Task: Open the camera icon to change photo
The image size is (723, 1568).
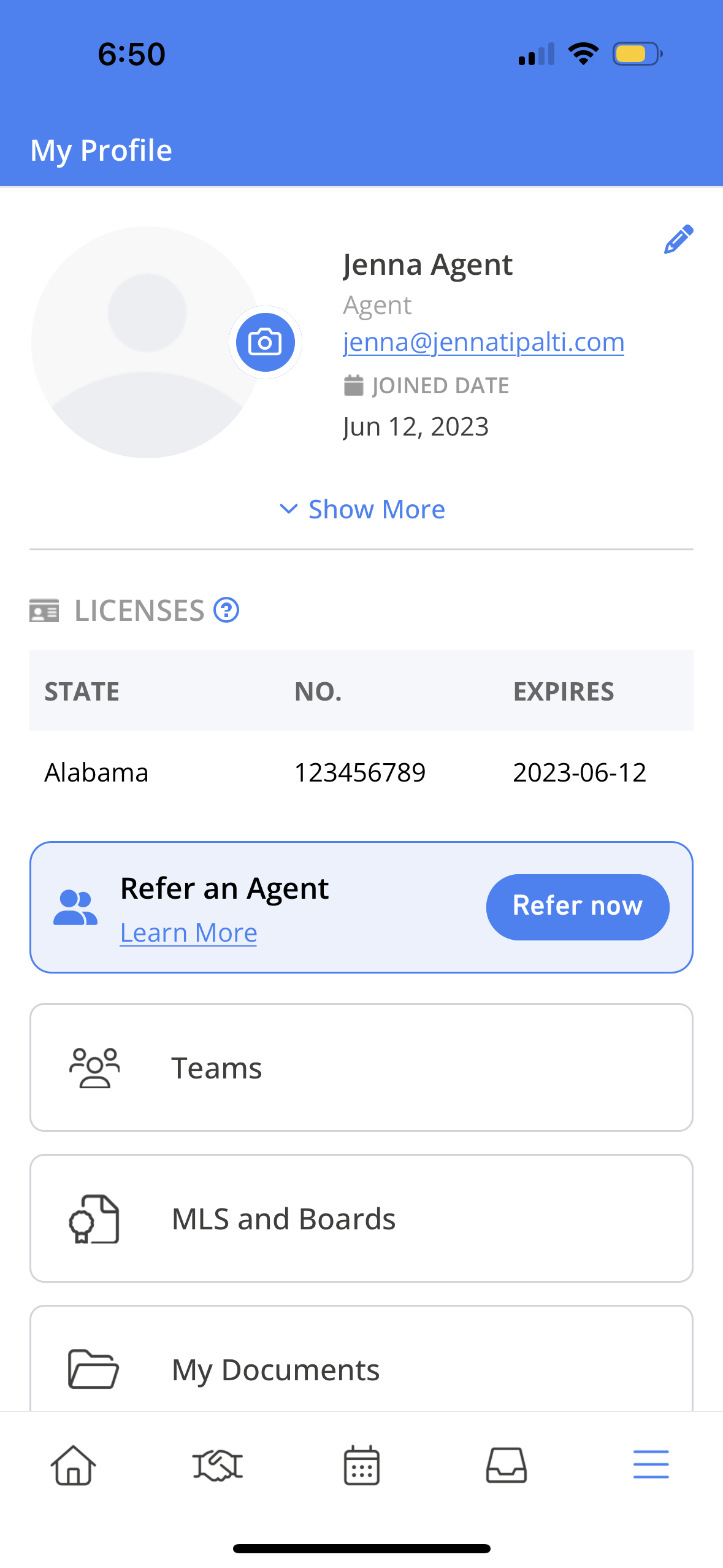Action: coord(265,342)
